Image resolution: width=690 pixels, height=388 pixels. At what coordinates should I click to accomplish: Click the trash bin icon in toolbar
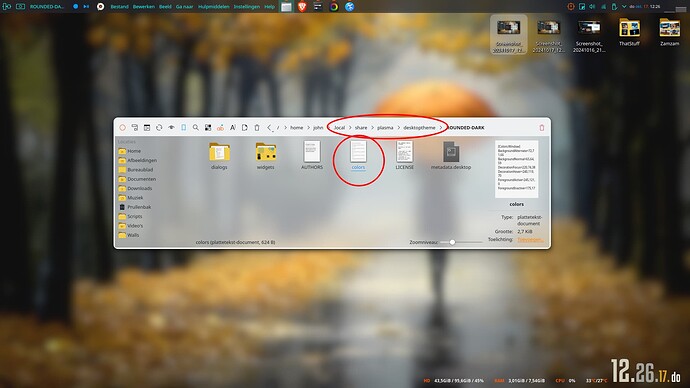coord(257,128)
